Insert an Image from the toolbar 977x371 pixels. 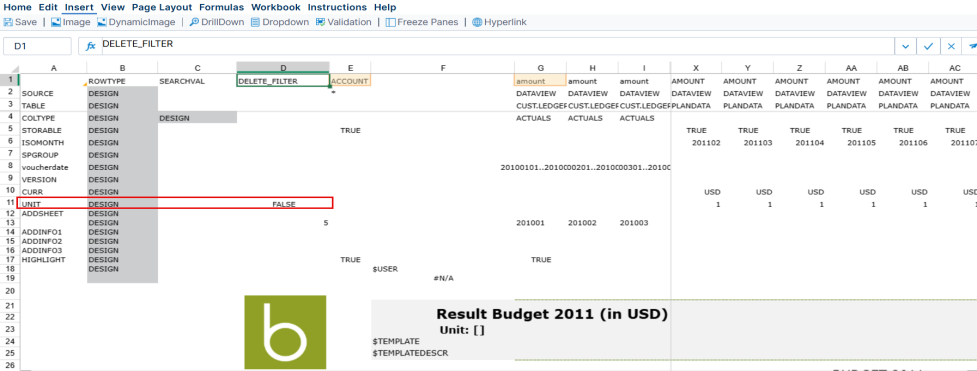(70, 22)
